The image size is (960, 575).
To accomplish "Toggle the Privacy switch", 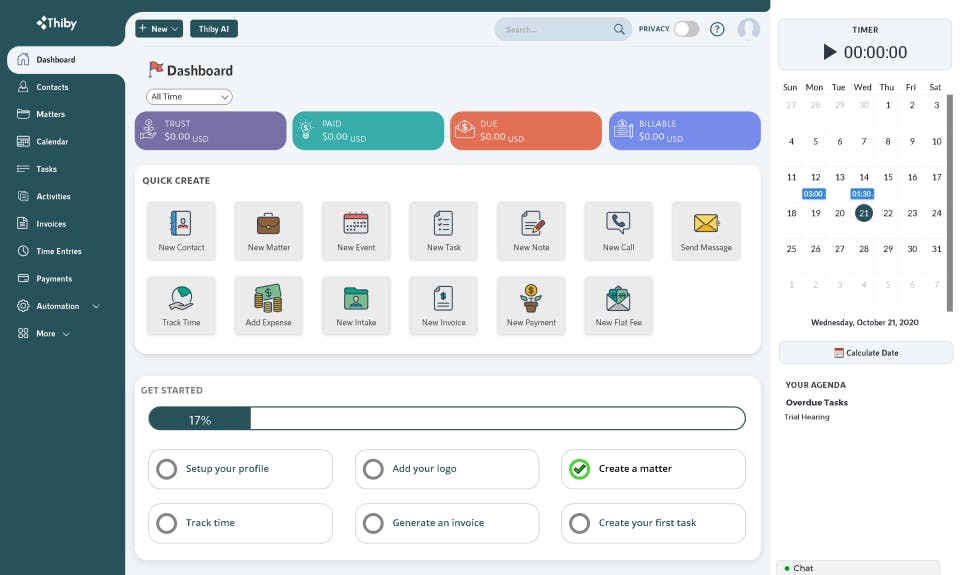I will [x=686, y=29].
